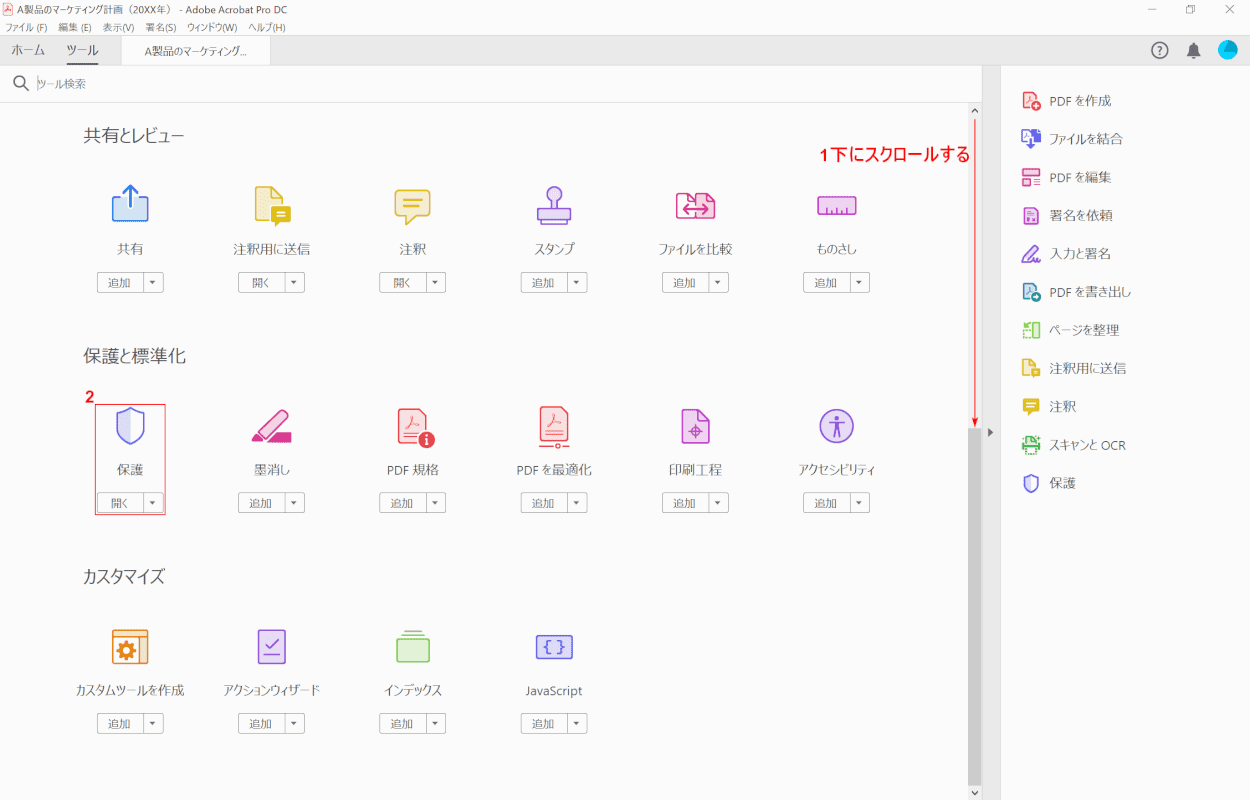
Task: Click PDF を作成 in the right pane
Action: coord(1066,101)
